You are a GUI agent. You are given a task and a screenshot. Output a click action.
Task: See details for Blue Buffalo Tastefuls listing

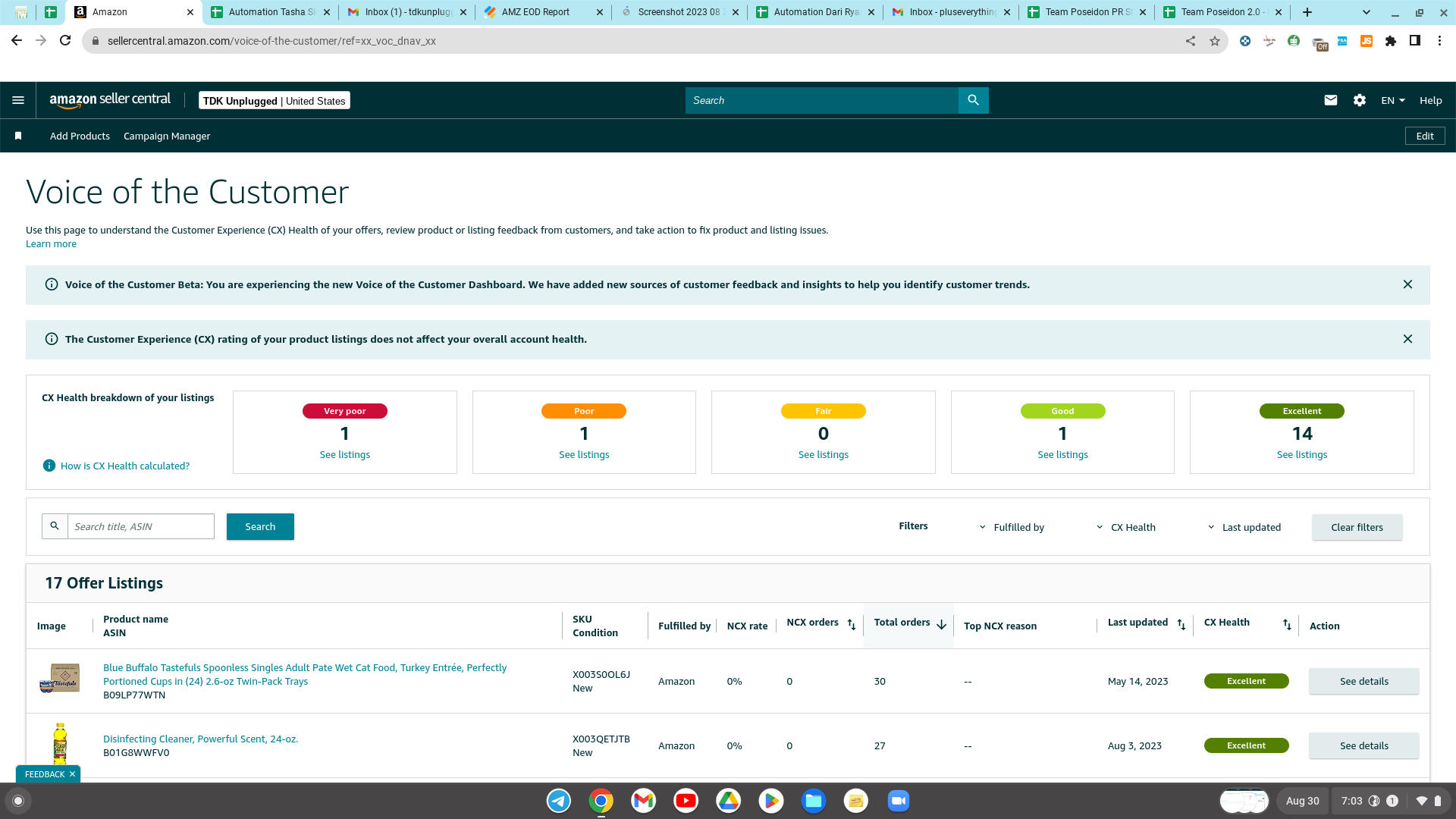point(1363,681)
